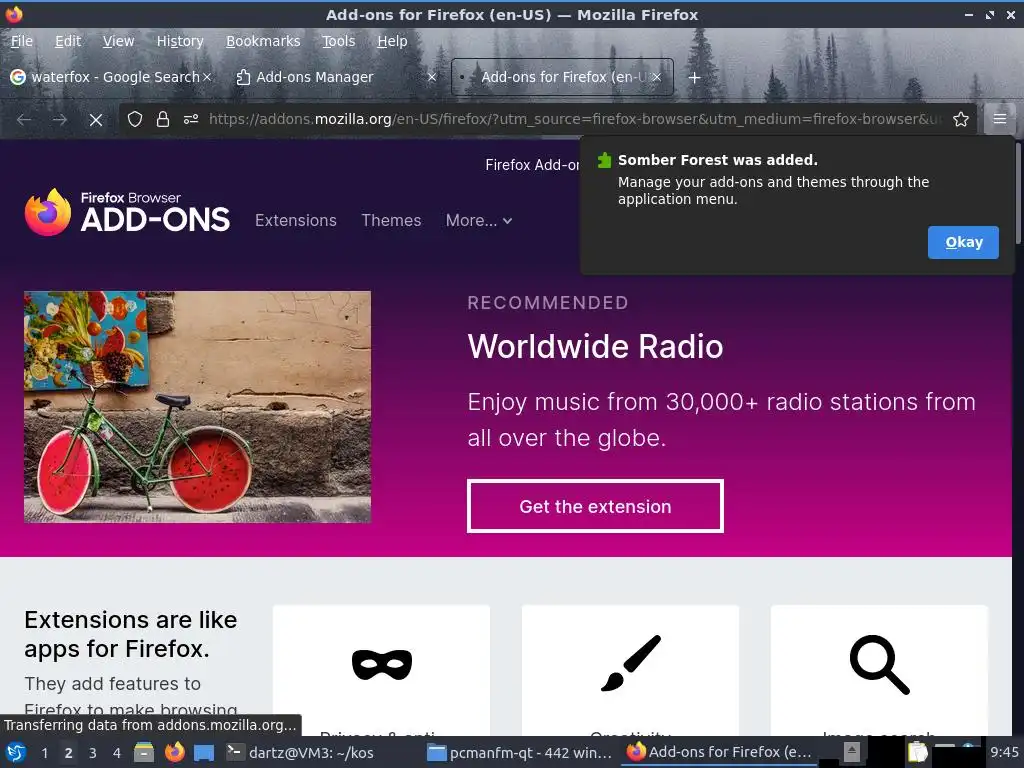Open the History menu
Screen dimensions: 1024x768
180,41
